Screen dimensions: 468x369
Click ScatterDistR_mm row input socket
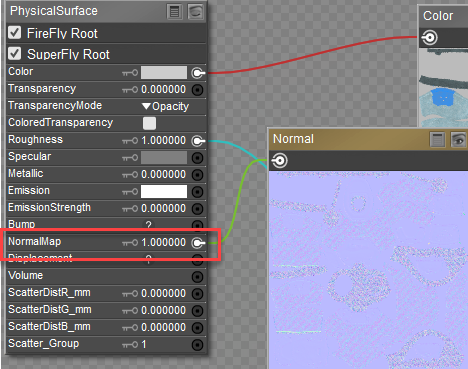coord(198,294)
